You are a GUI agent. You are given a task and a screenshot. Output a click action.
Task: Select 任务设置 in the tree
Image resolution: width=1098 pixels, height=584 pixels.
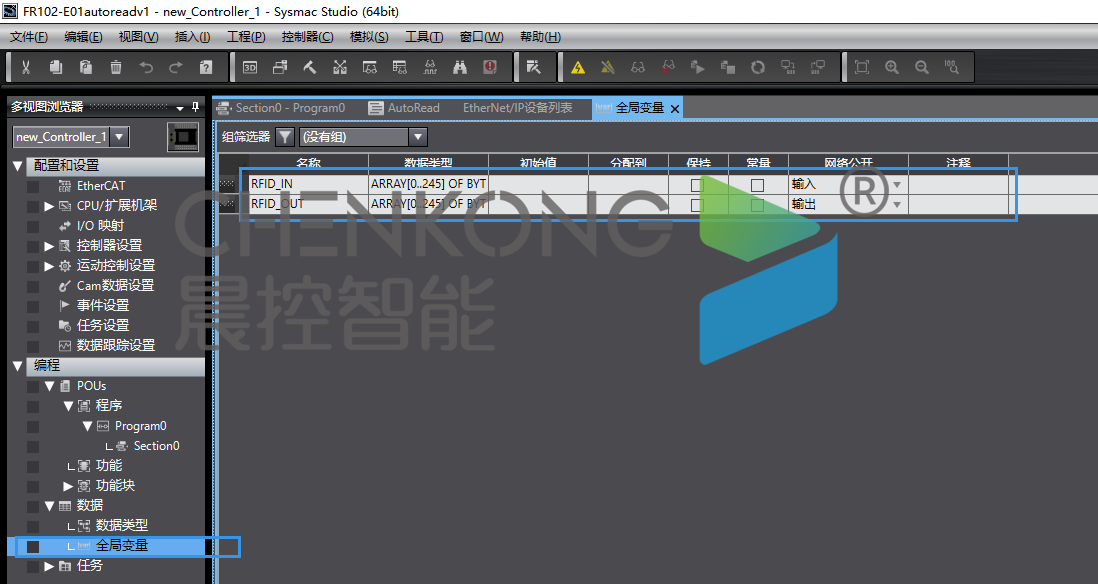coord(103,326)
